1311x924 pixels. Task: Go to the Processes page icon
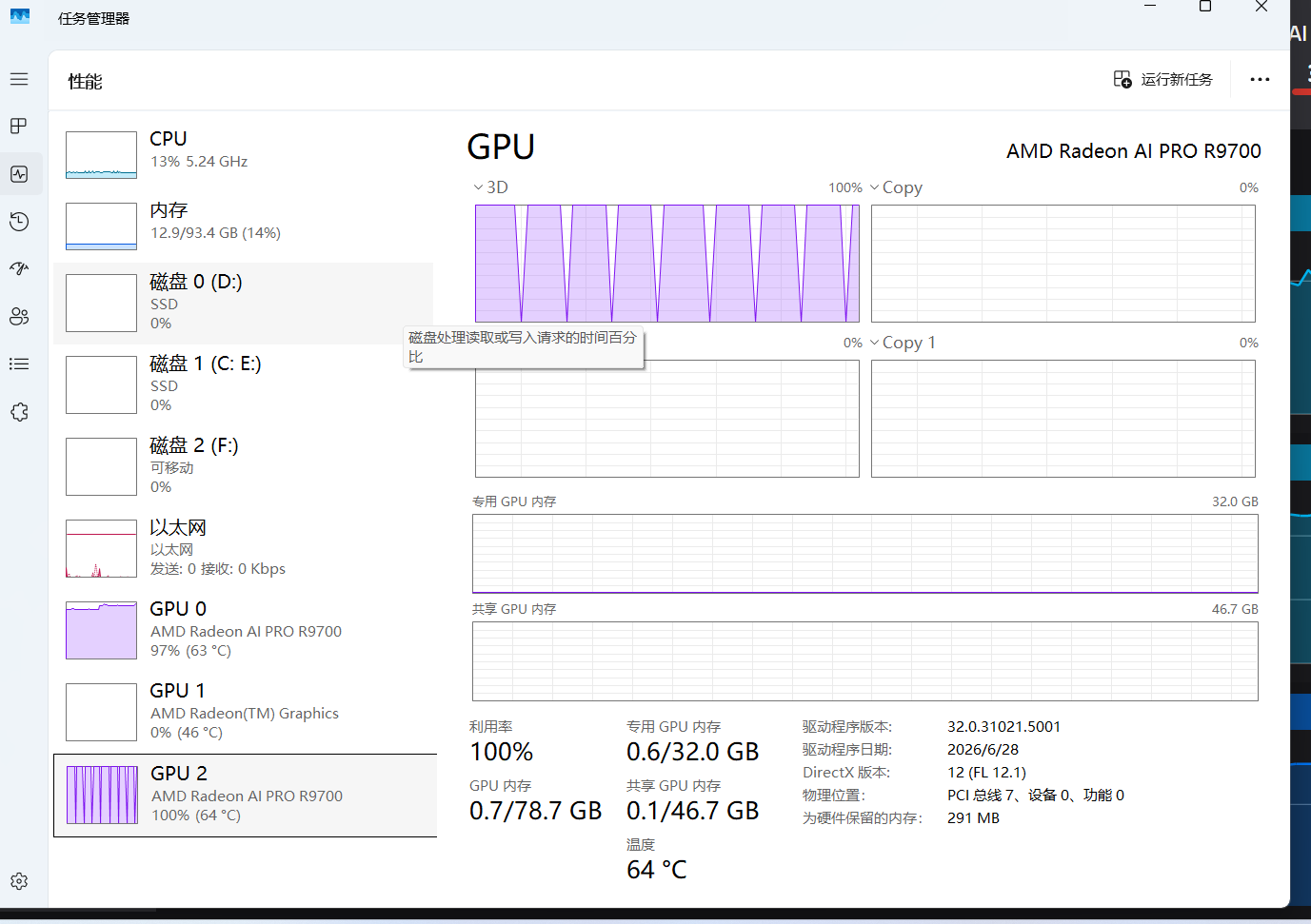point(19,126)
